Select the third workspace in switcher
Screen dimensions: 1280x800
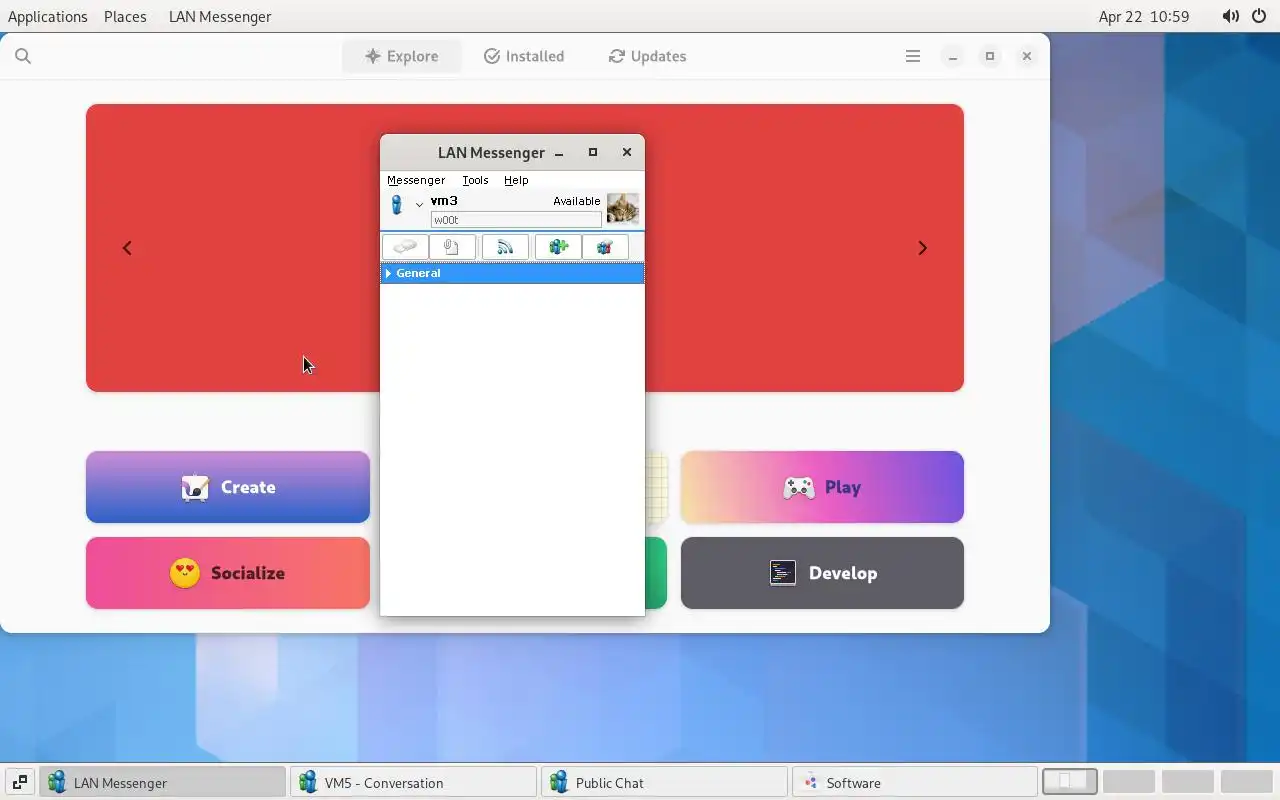coord(1187,782)
